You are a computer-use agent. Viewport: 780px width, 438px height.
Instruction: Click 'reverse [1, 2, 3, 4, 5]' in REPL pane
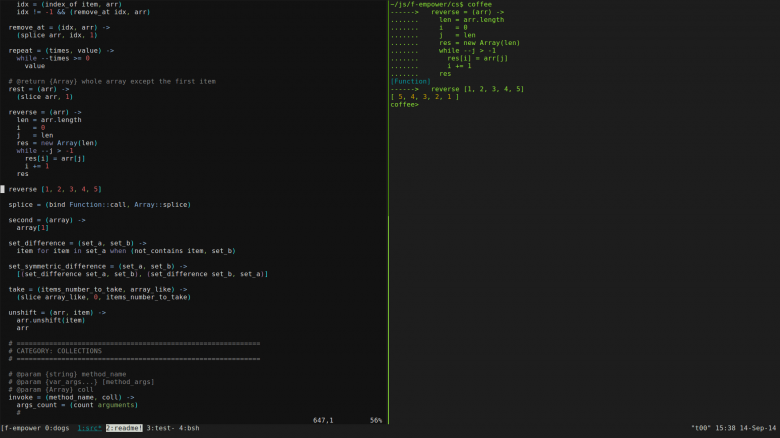[x=478, y=89]
